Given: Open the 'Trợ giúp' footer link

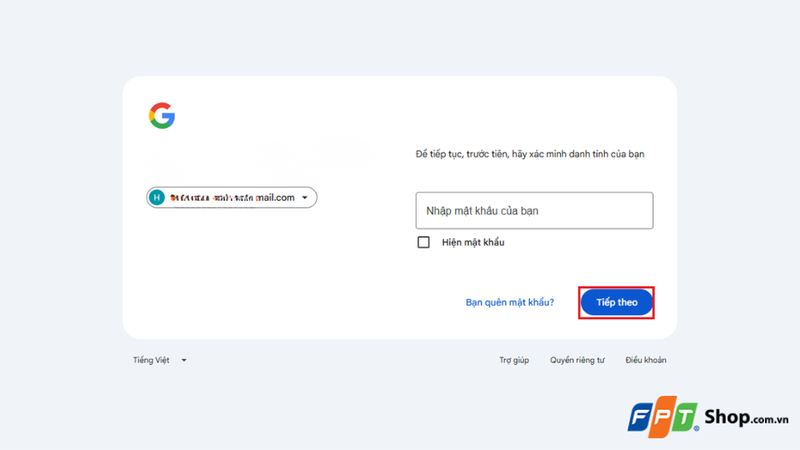Looking at the screenshot, I should pos(514,360).
